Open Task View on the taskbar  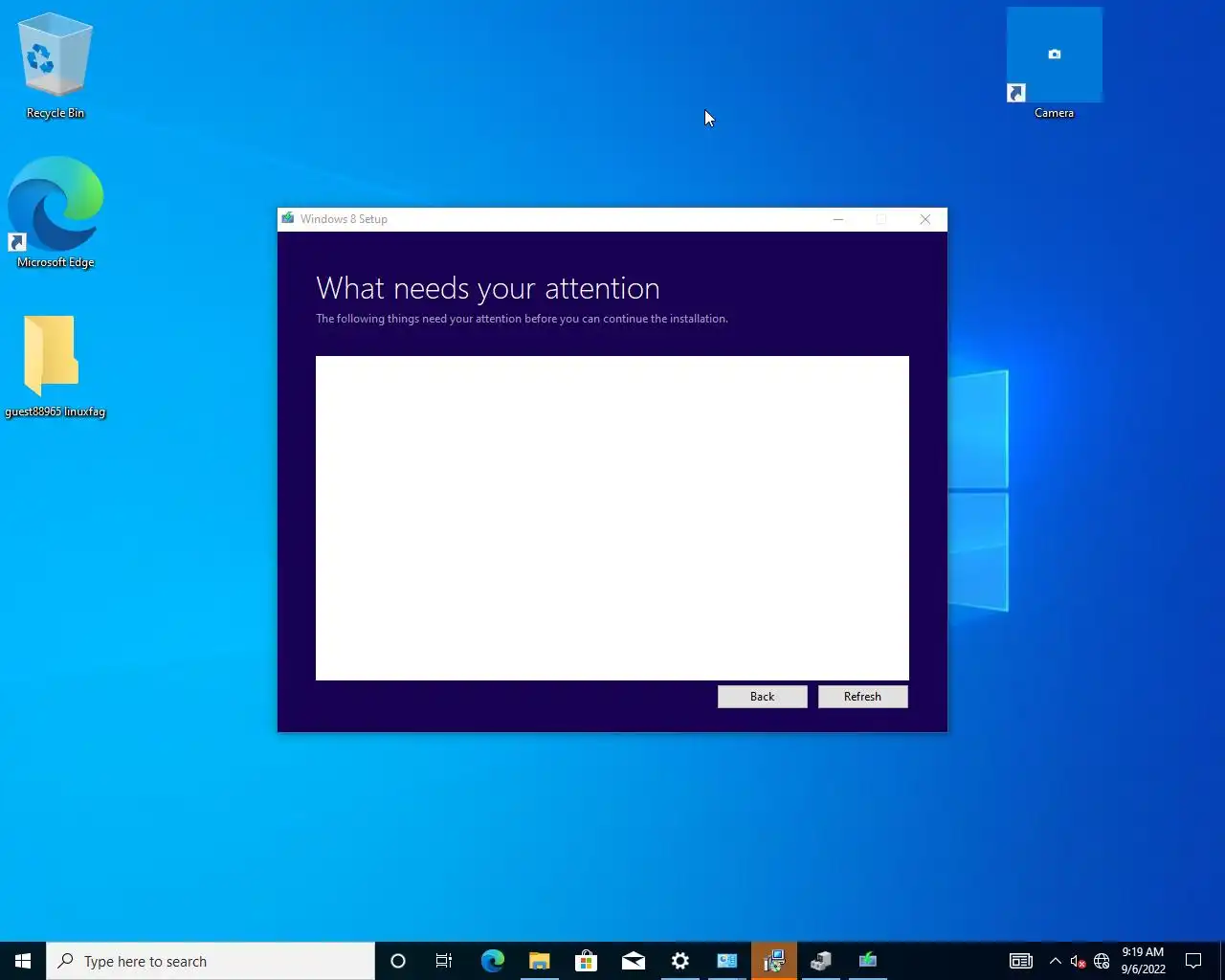[444, 961]
